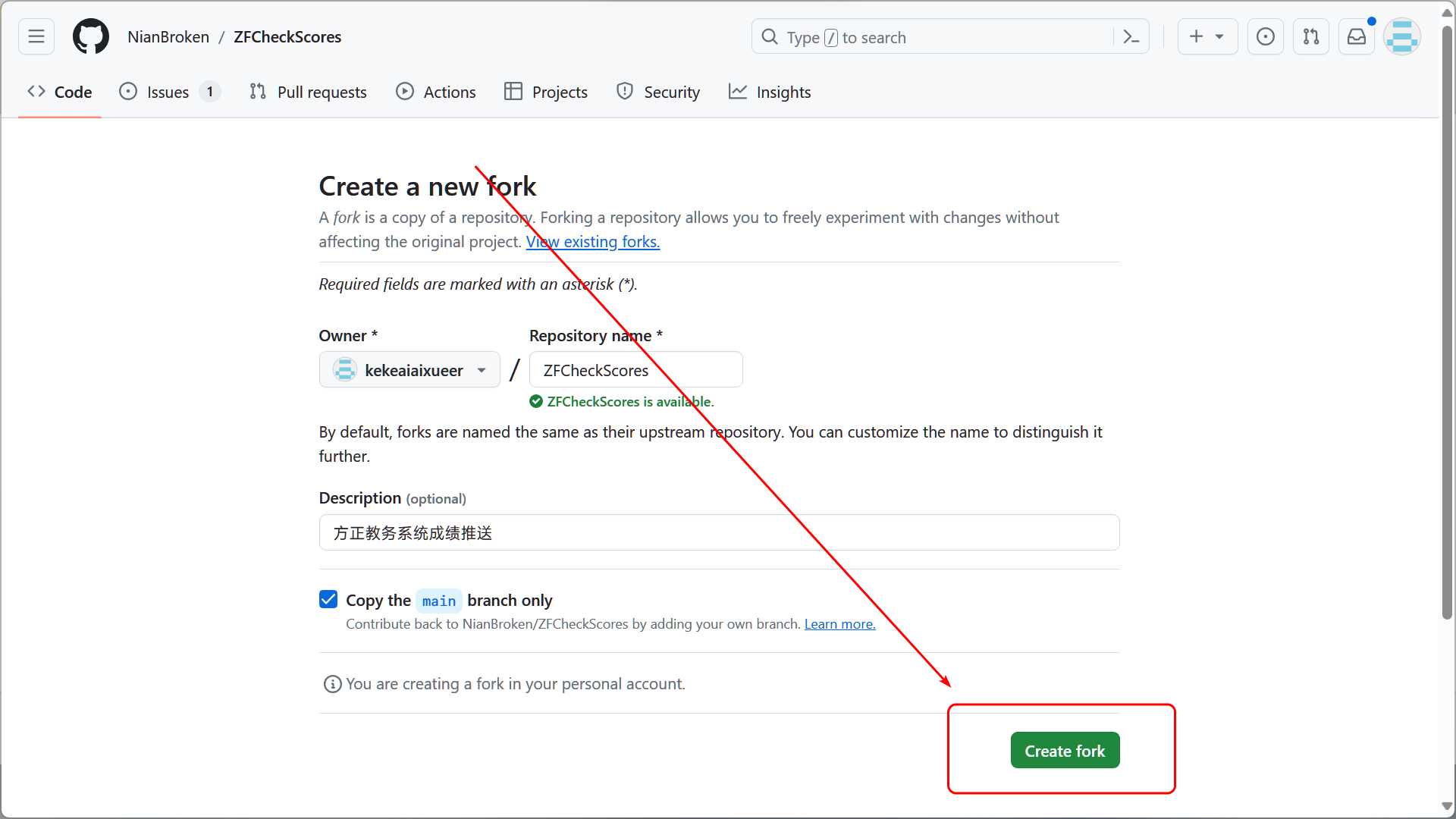Focus the Repository name input field
This screenshot has height=819, width=1456.
tap(635, 370)
